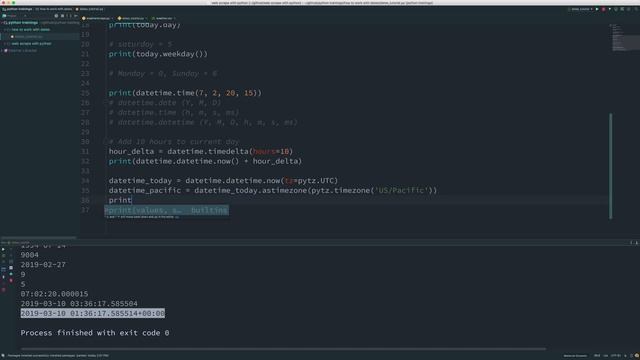This screenshot has height=360, width=640.
Task: Click the console horizontal scrollbar
Action: point(283,349)
